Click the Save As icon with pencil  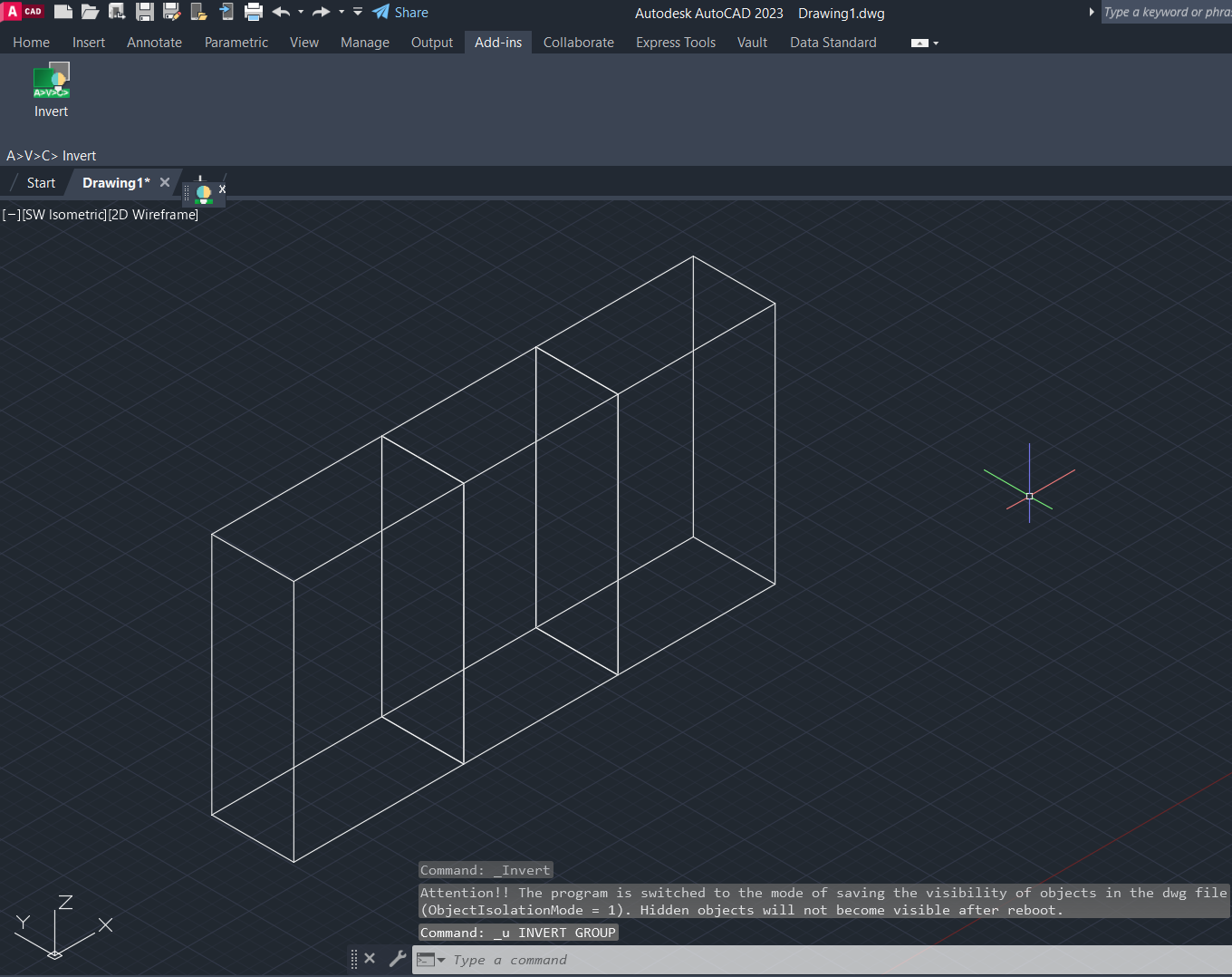click(171, 12)
